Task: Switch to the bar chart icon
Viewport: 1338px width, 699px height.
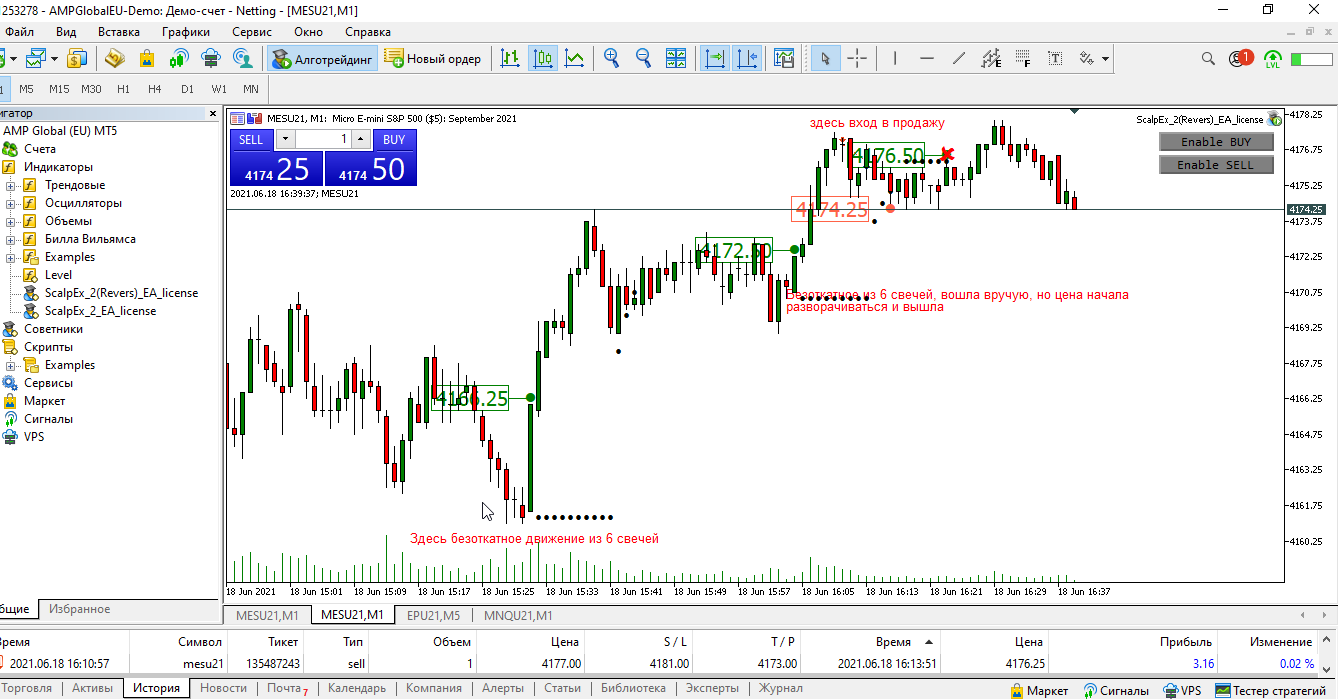Action: (x=511, y=59)
